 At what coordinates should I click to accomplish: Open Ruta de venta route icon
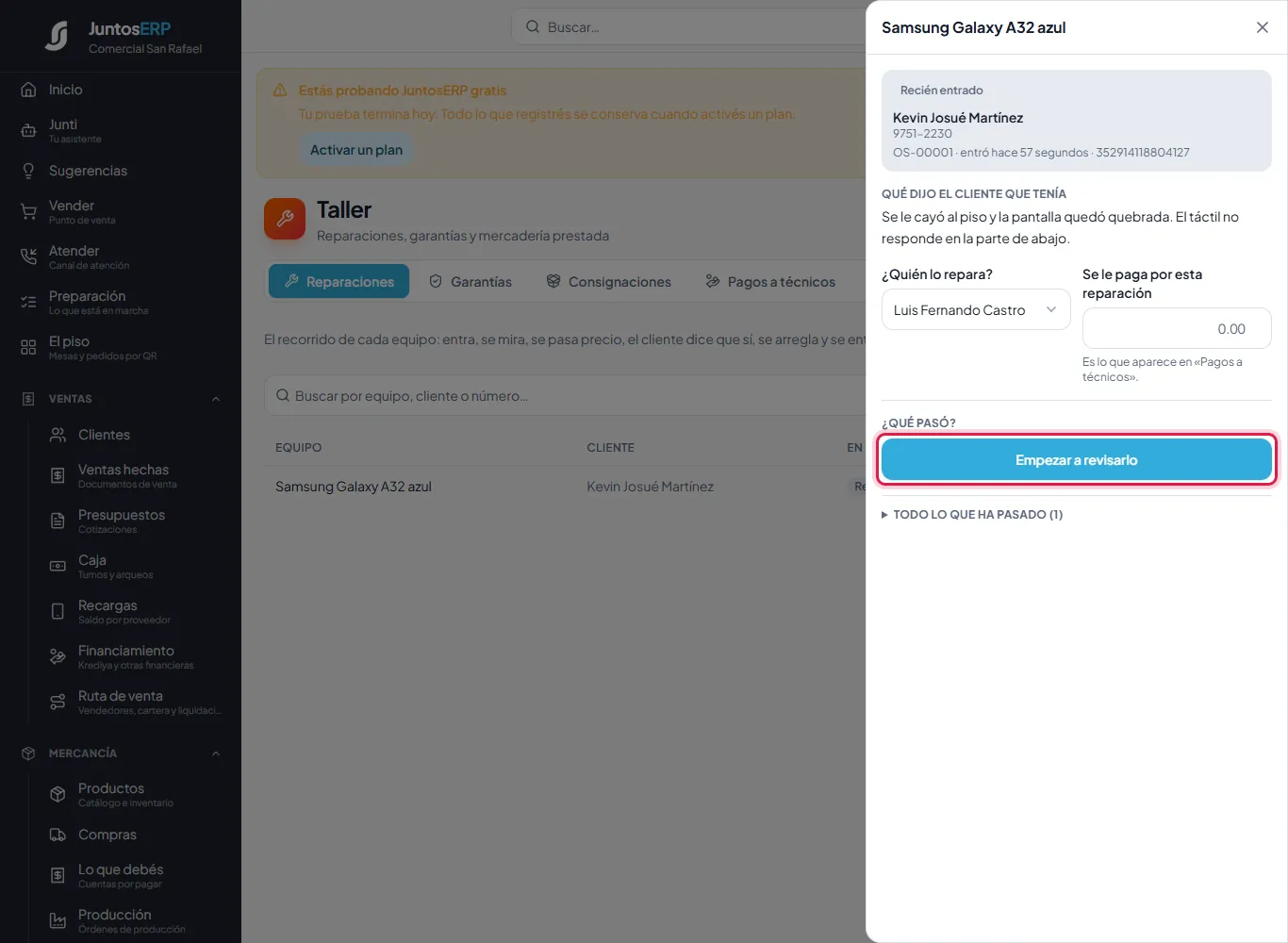click(x=58, y=703)
